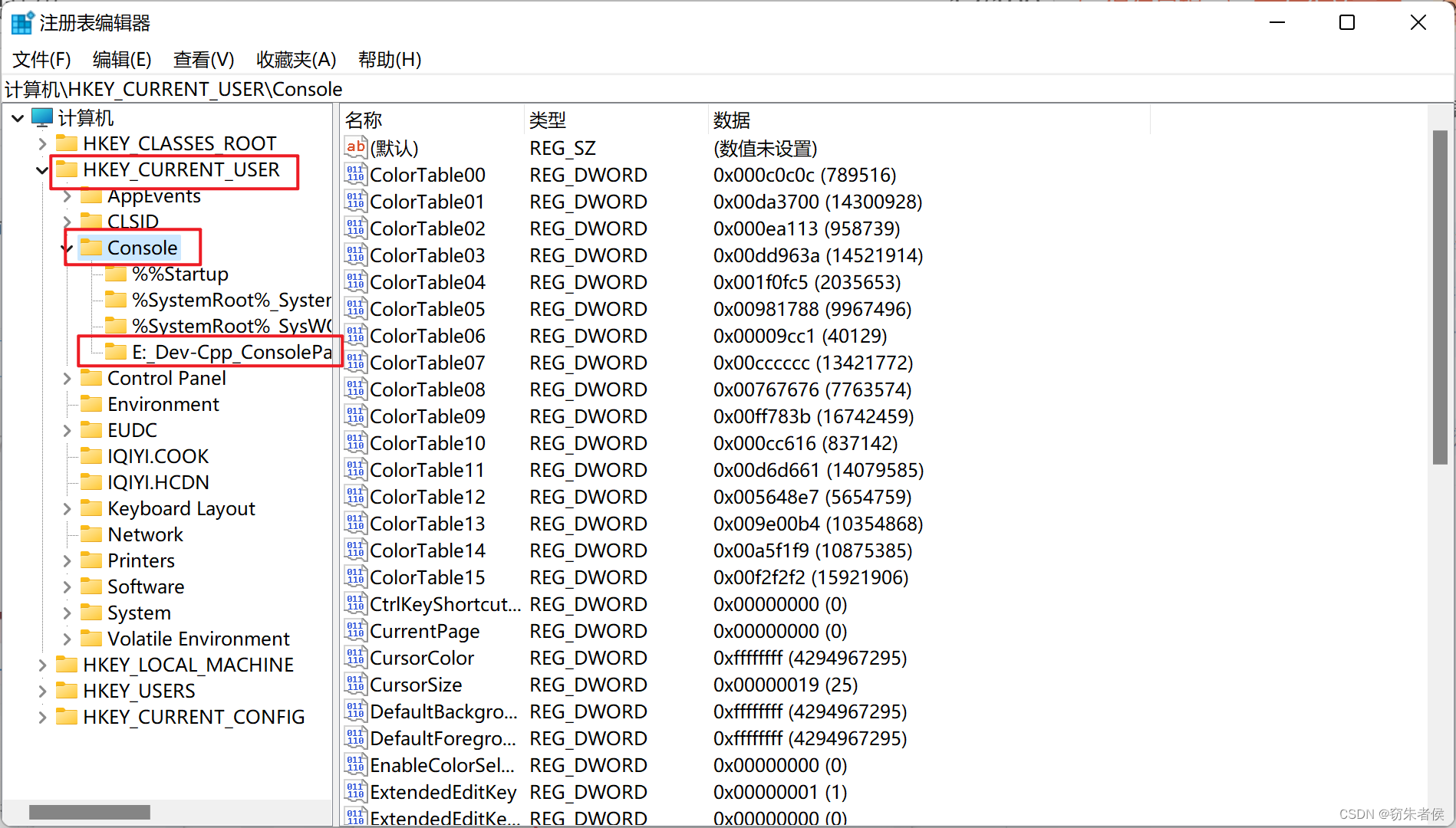Click the DWORD icon beside ColorTable15
The height and width of the screenshot is (828, 1456).
pyautogui.click(x=355, y=577)
